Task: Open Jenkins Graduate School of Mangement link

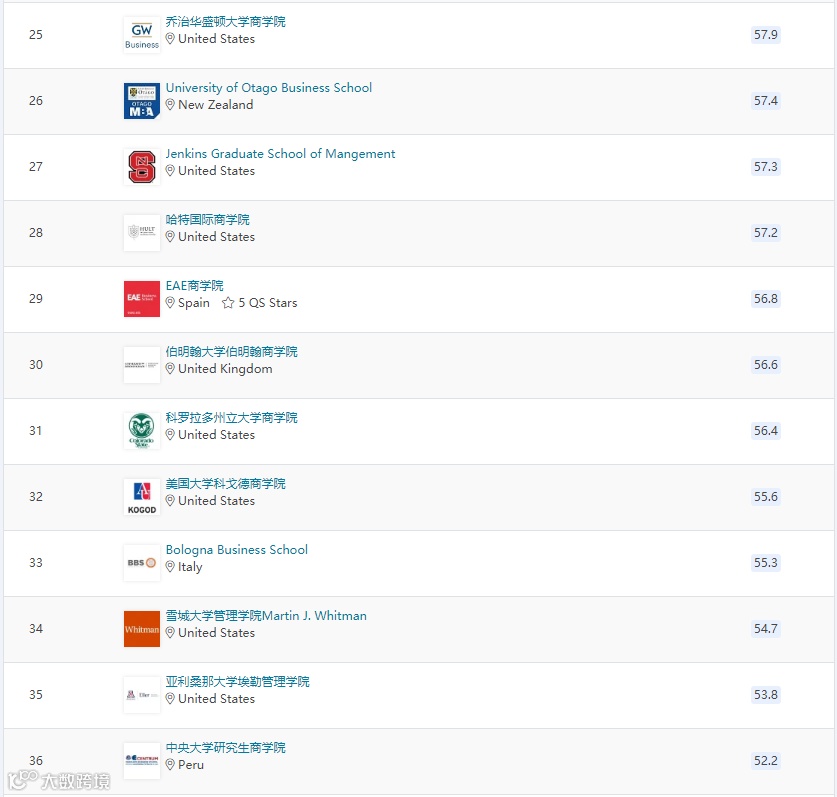Action: pos(280,154)
